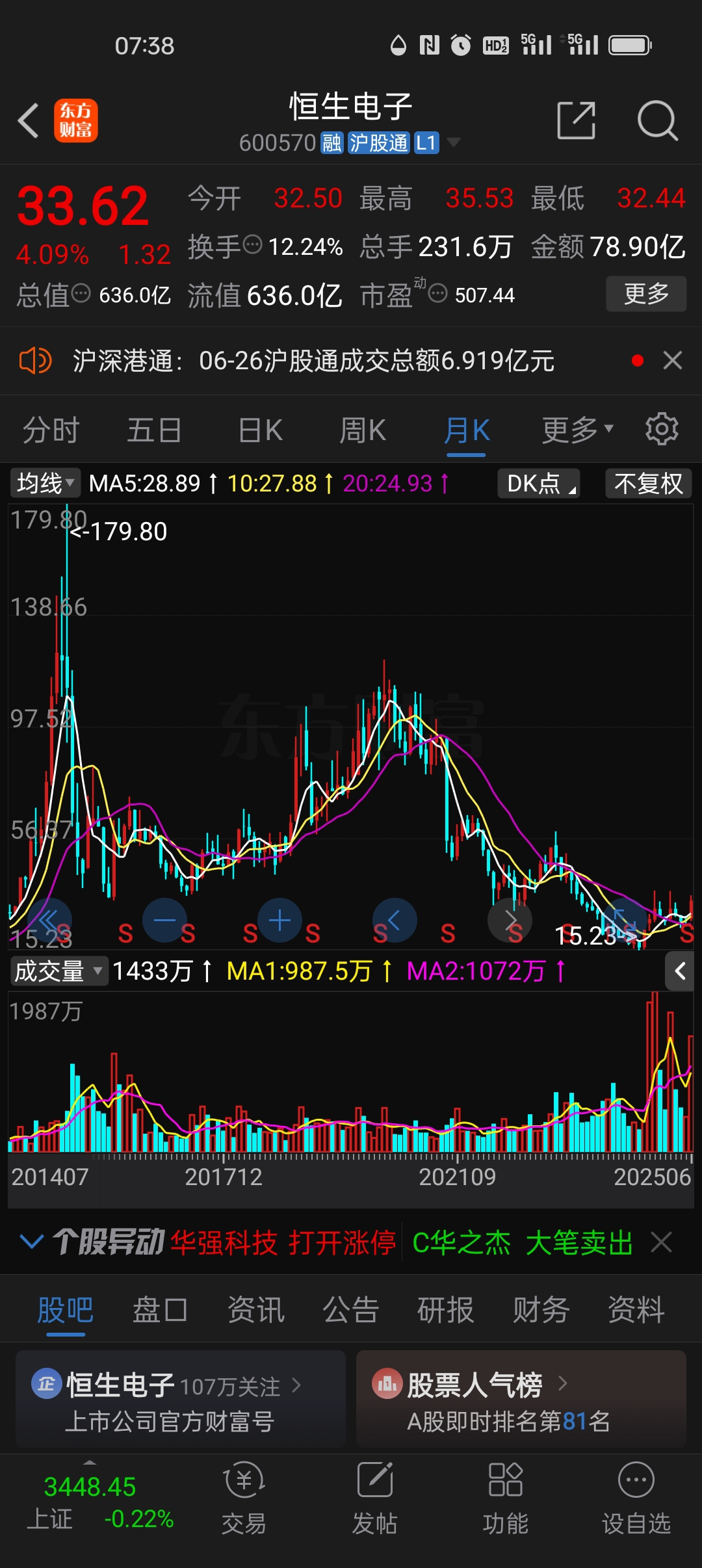Open chart settings gear icon
702x1568 pixels.
(662, 429)
